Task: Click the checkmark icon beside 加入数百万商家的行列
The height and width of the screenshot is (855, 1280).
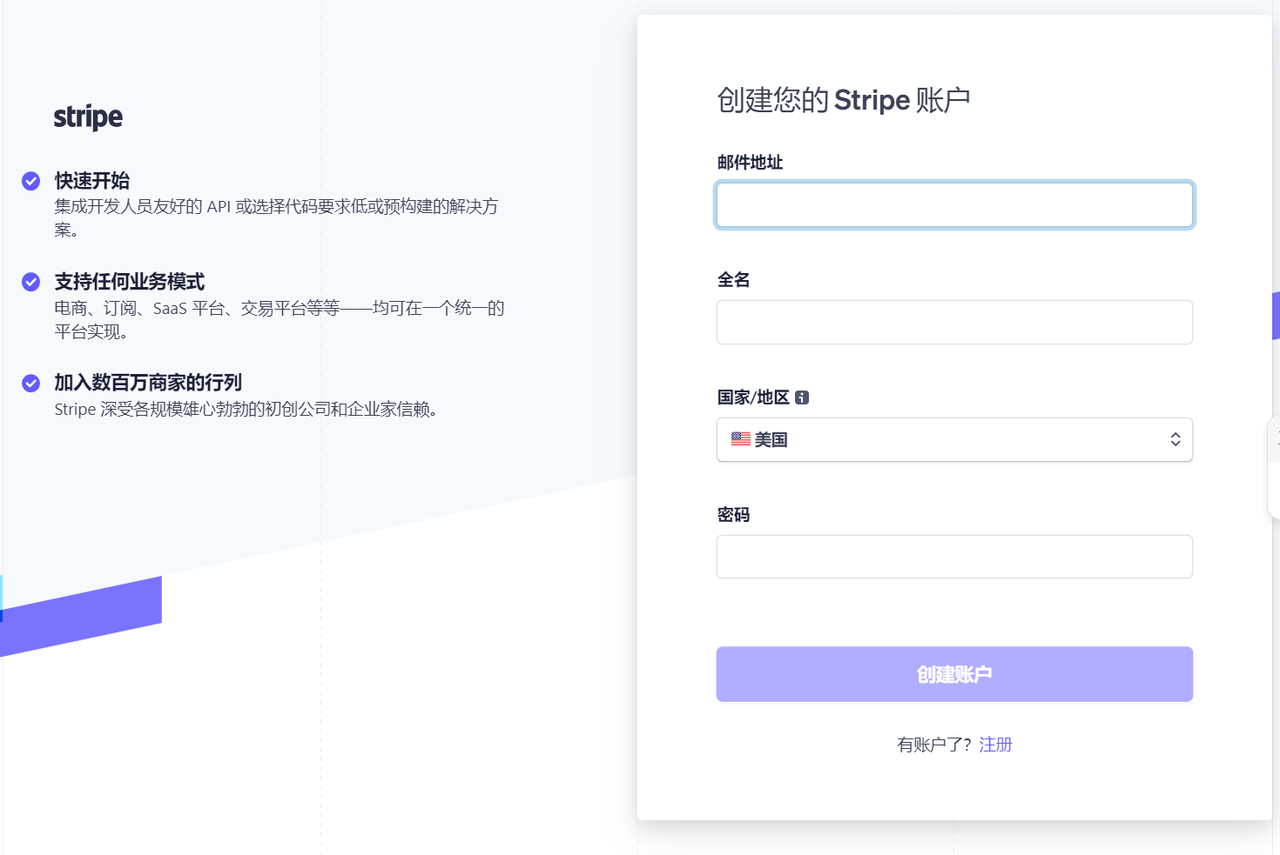Action: click(31, 383)
